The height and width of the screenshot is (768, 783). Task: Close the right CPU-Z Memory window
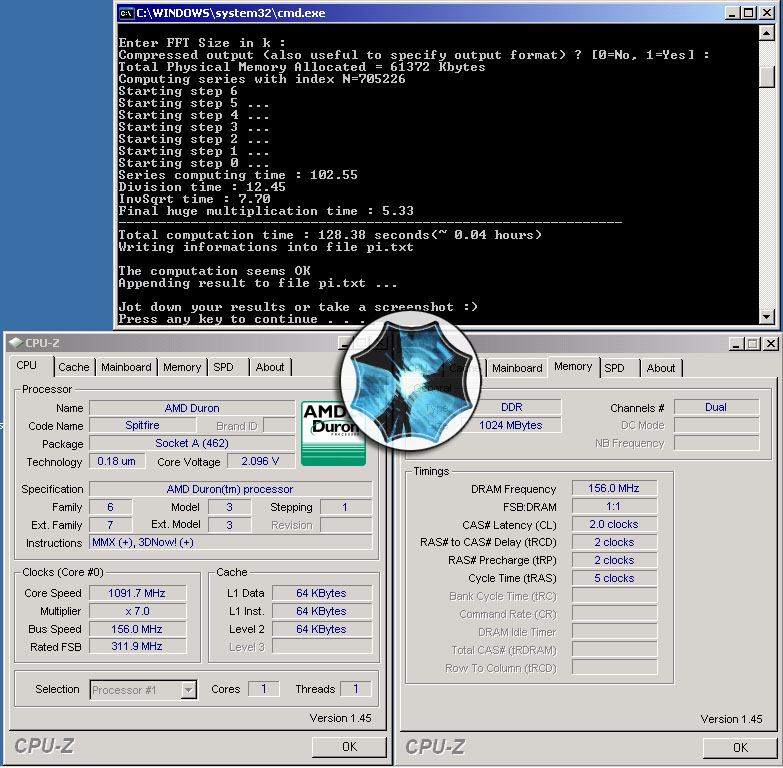coord(771,344)
